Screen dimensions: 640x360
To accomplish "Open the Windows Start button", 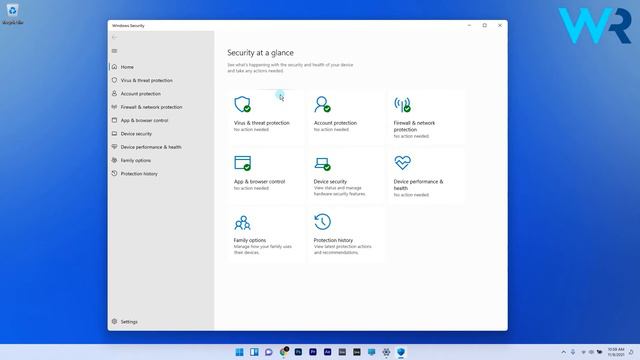I will (x=239, y=352).
